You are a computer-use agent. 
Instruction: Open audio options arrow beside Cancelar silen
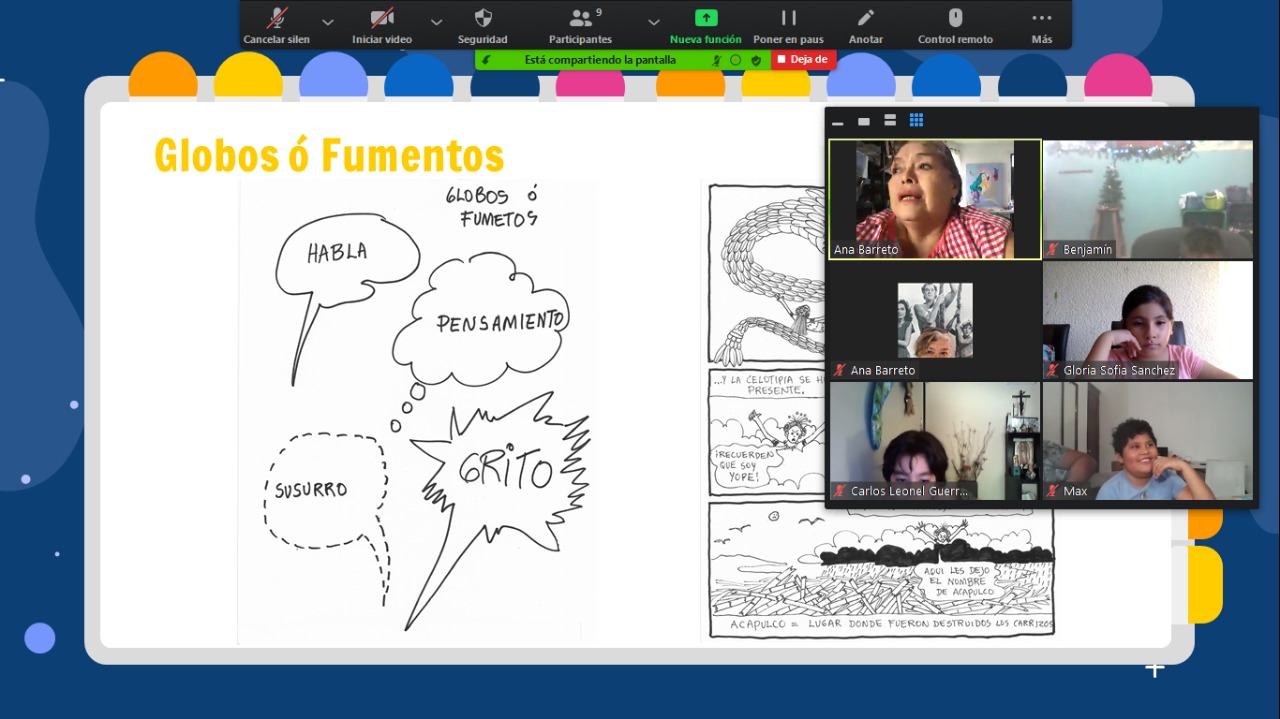pyautogui.click(x=328, y=21)
